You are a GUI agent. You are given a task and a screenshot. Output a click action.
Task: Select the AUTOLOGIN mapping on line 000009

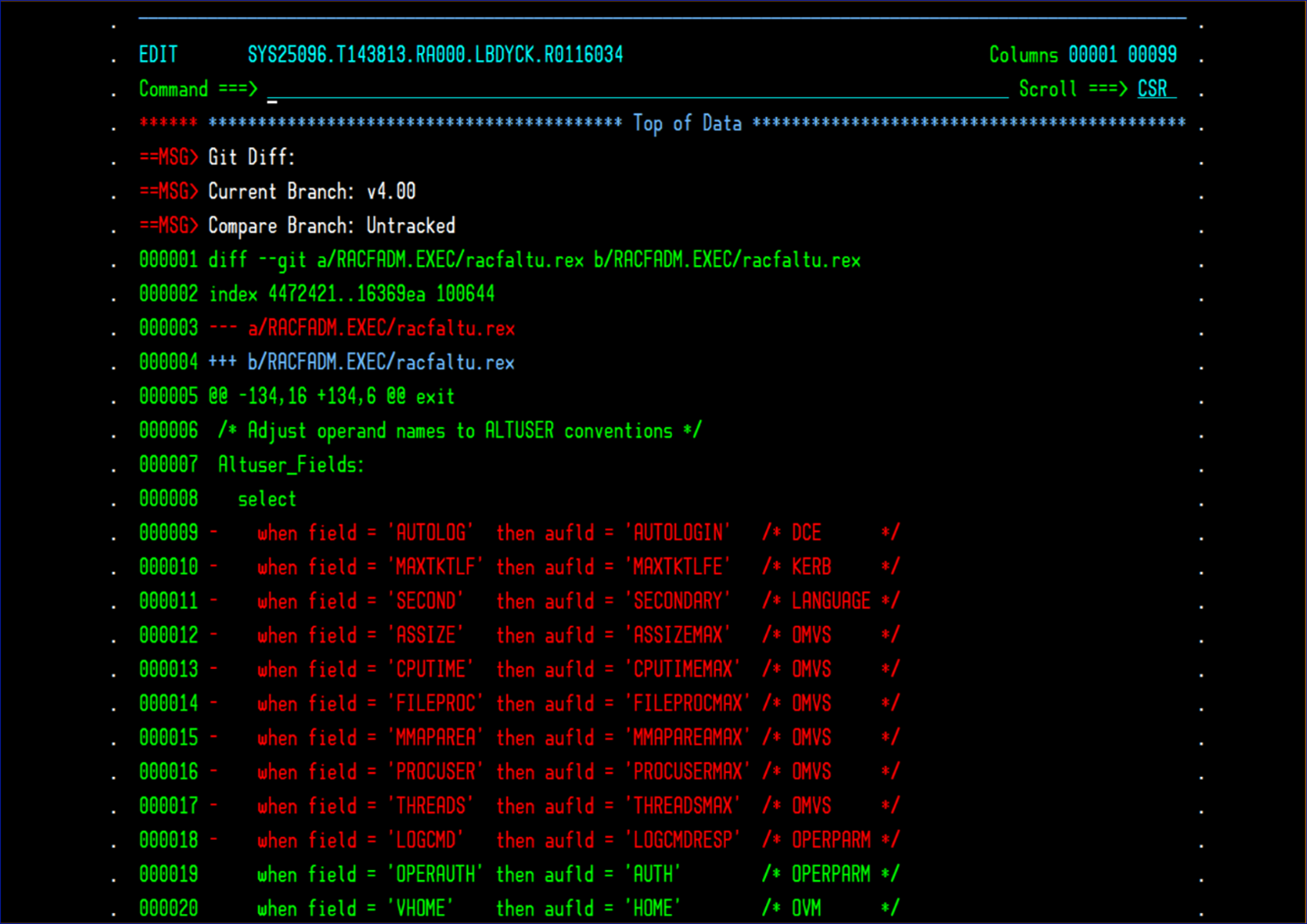pos(677,532)
